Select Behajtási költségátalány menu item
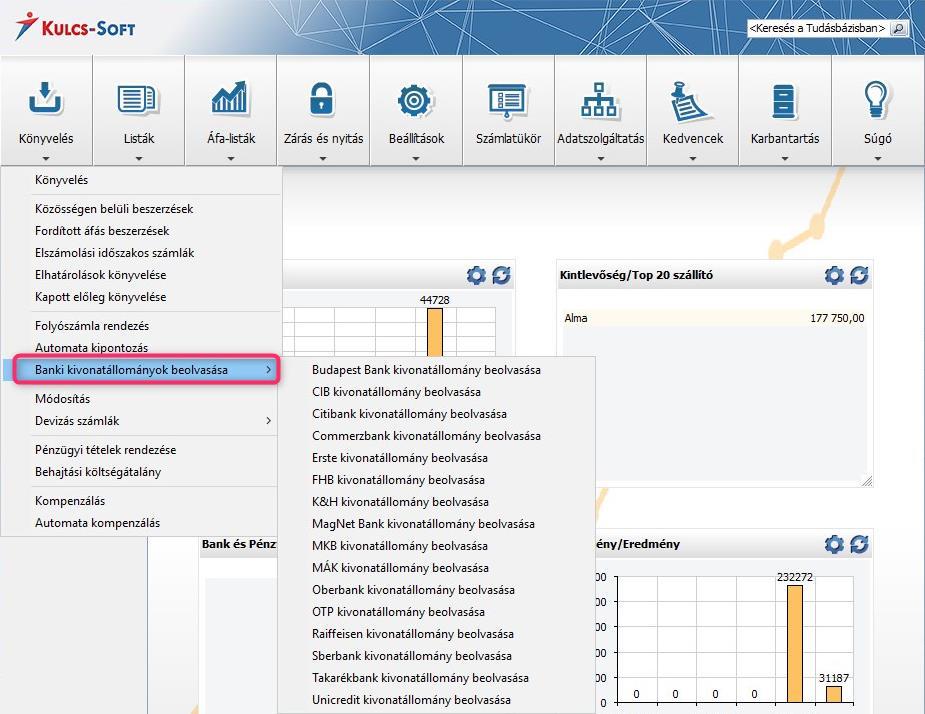The height and width of the screenshot is (714, 925). (140, 472)
